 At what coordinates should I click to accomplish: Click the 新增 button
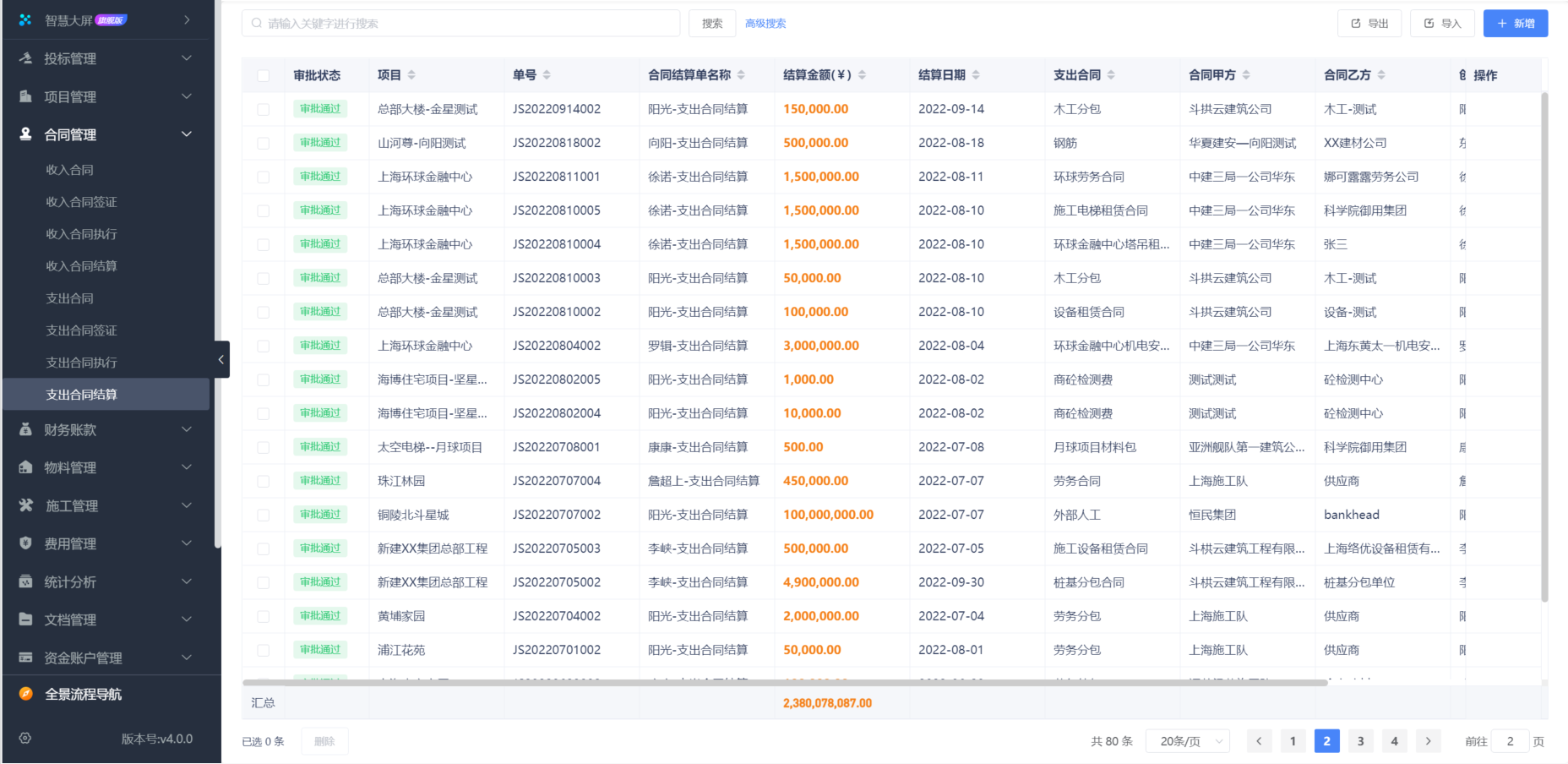tap(1515, 23)
